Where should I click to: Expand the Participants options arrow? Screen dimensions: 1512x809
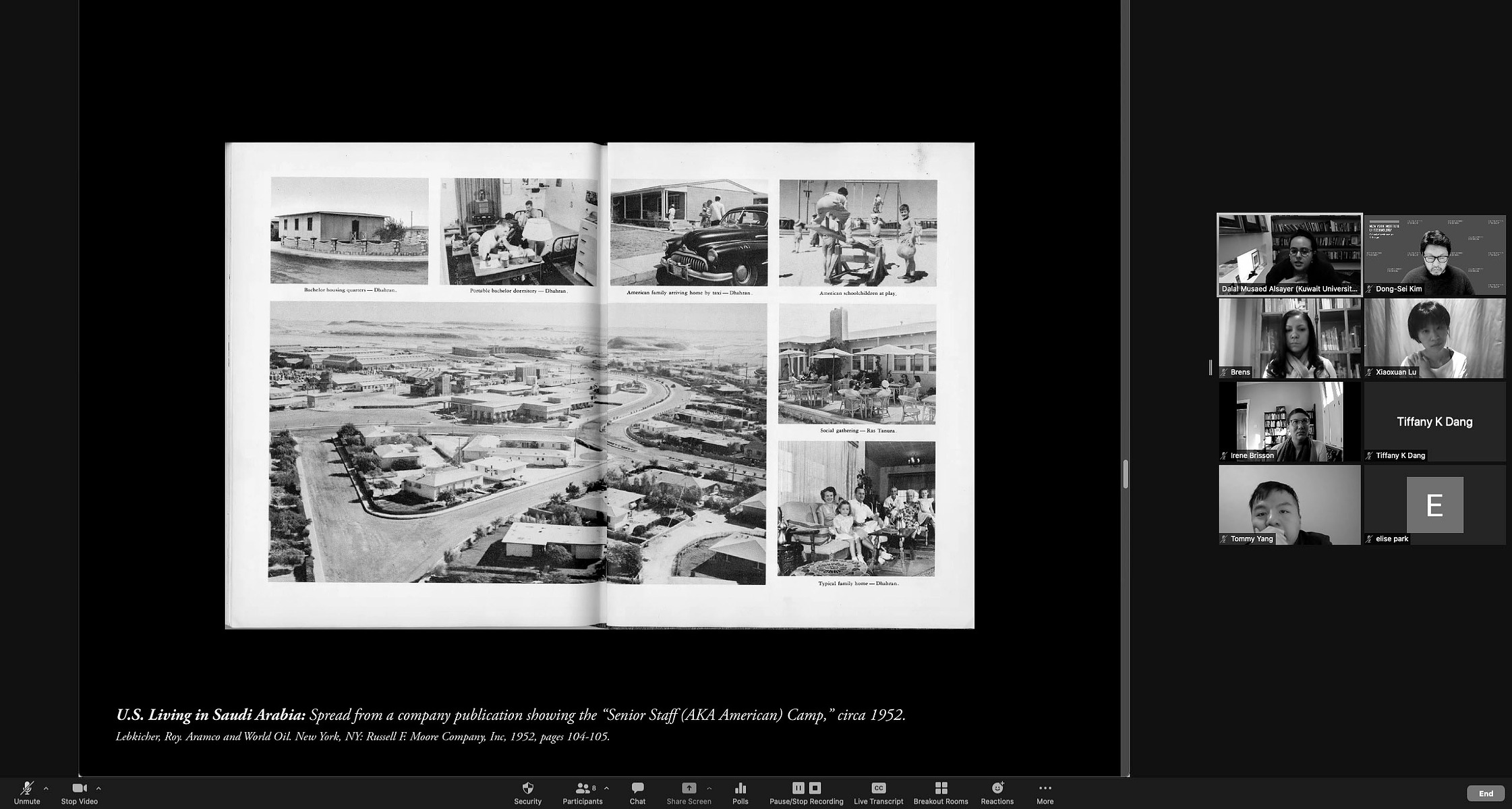[606, 788]
